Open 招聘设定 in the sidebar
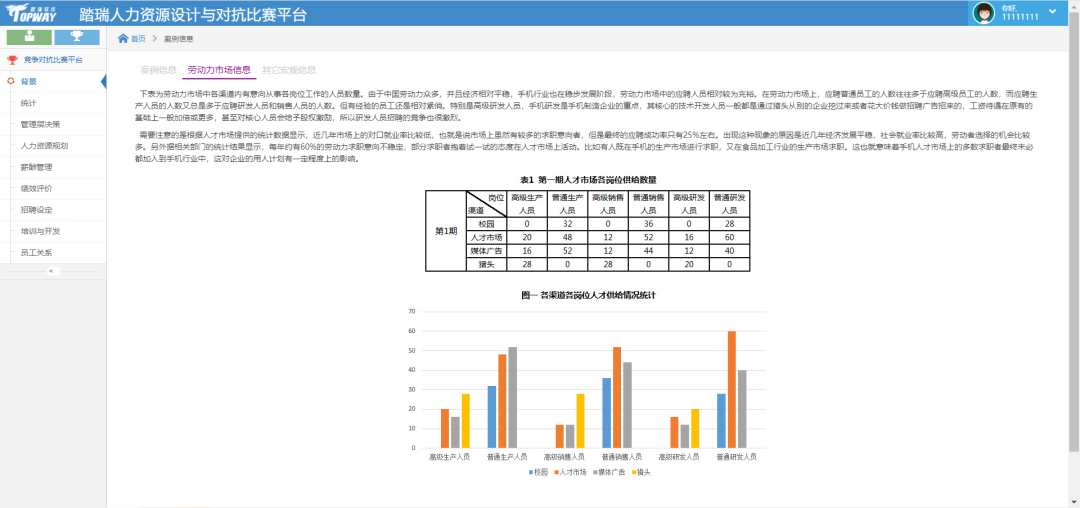 point(37,210)
